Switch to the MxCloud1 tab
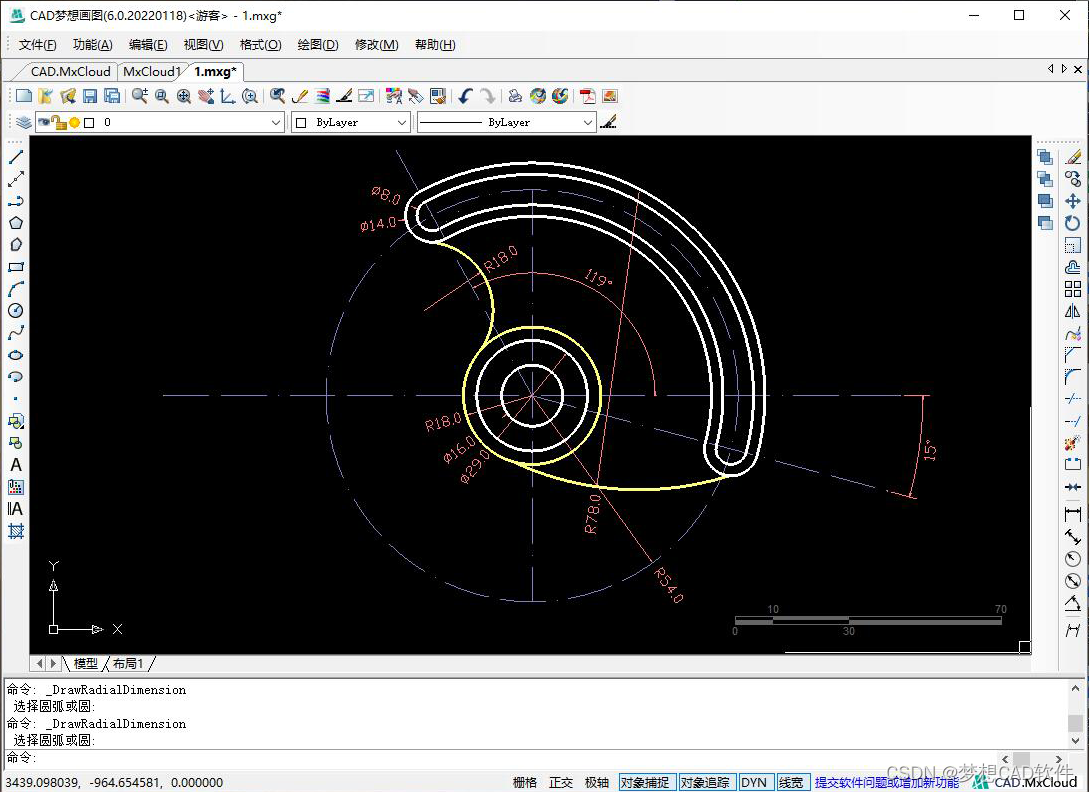The width and height of the screenshot is (1089, 792). coord(151,72)
